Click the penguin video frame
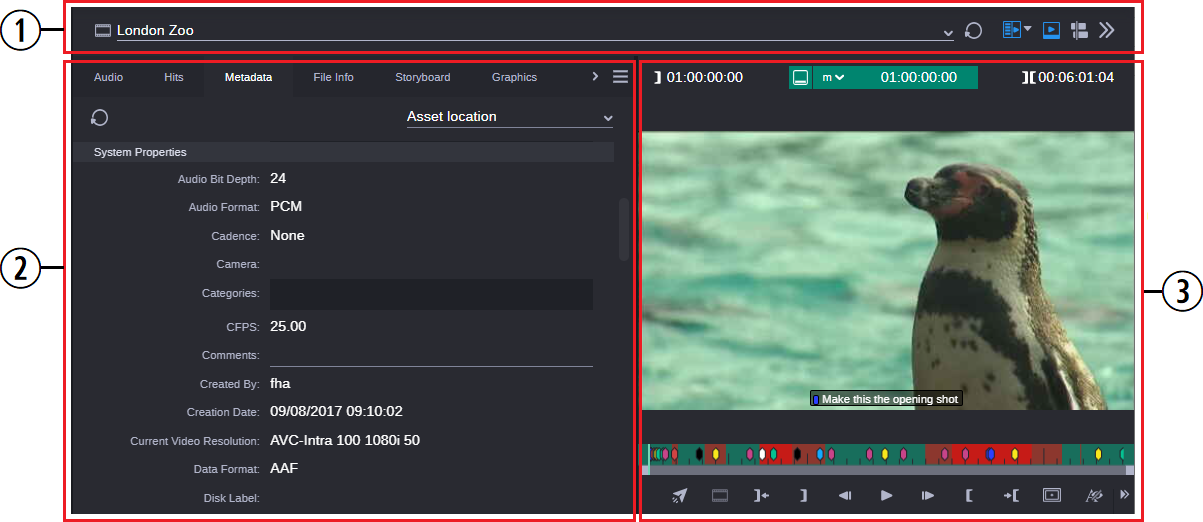 pyautogui.click(x=887, y=271)
